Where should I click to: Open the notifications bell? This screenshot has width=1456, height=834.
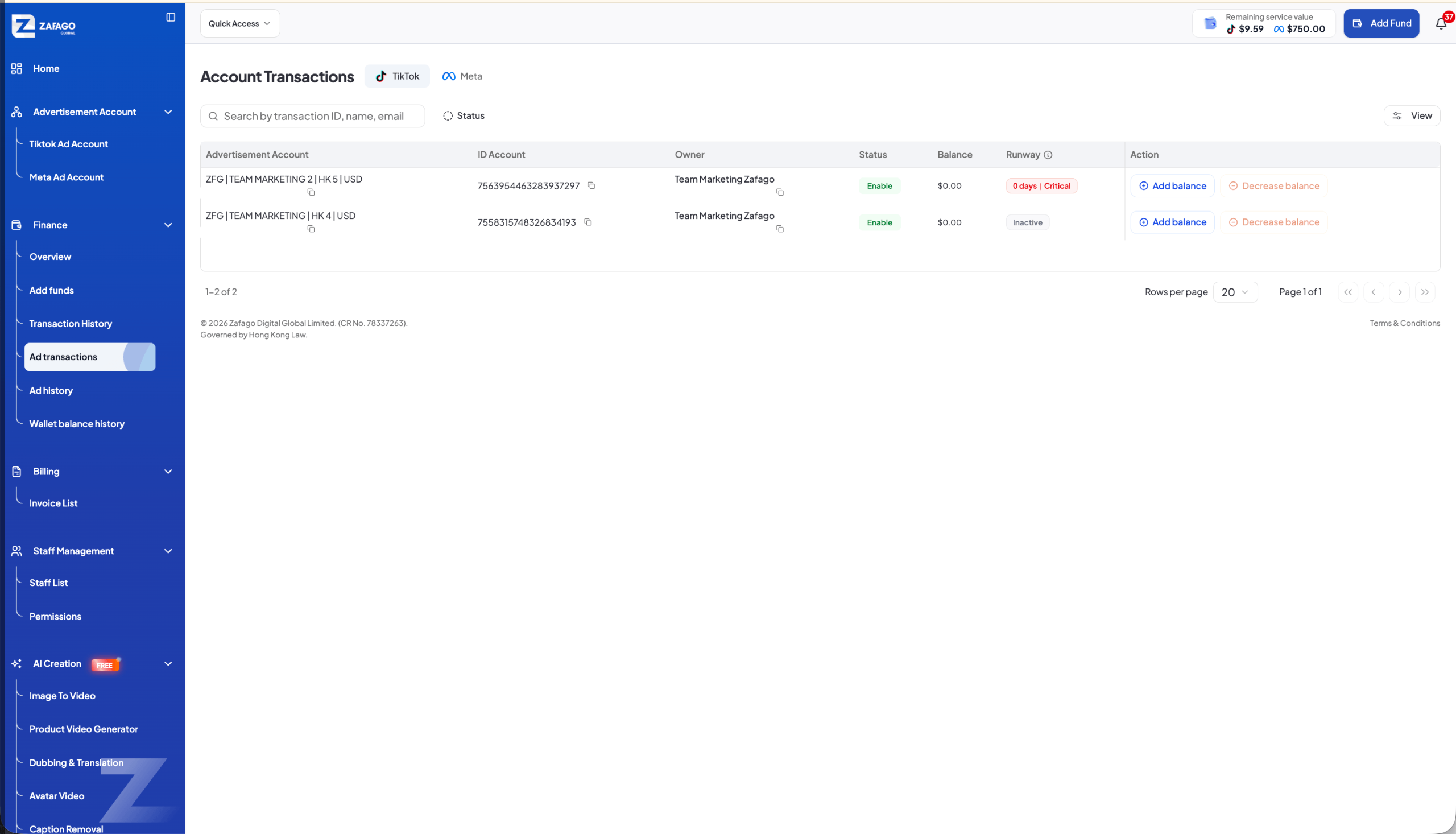click(x=1441, y=23)
